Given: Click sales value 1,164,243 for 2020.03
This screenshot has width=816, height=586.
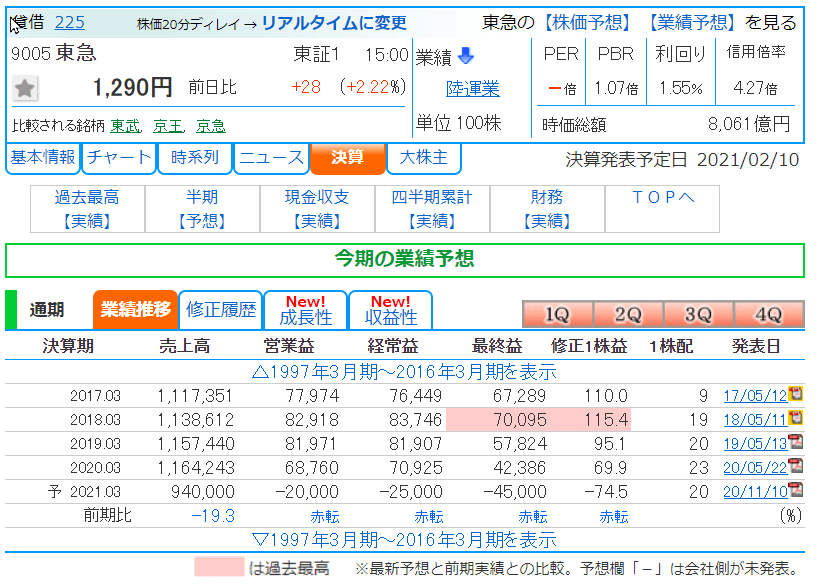Looking at the screenshot, I should [x=196, y=468].
